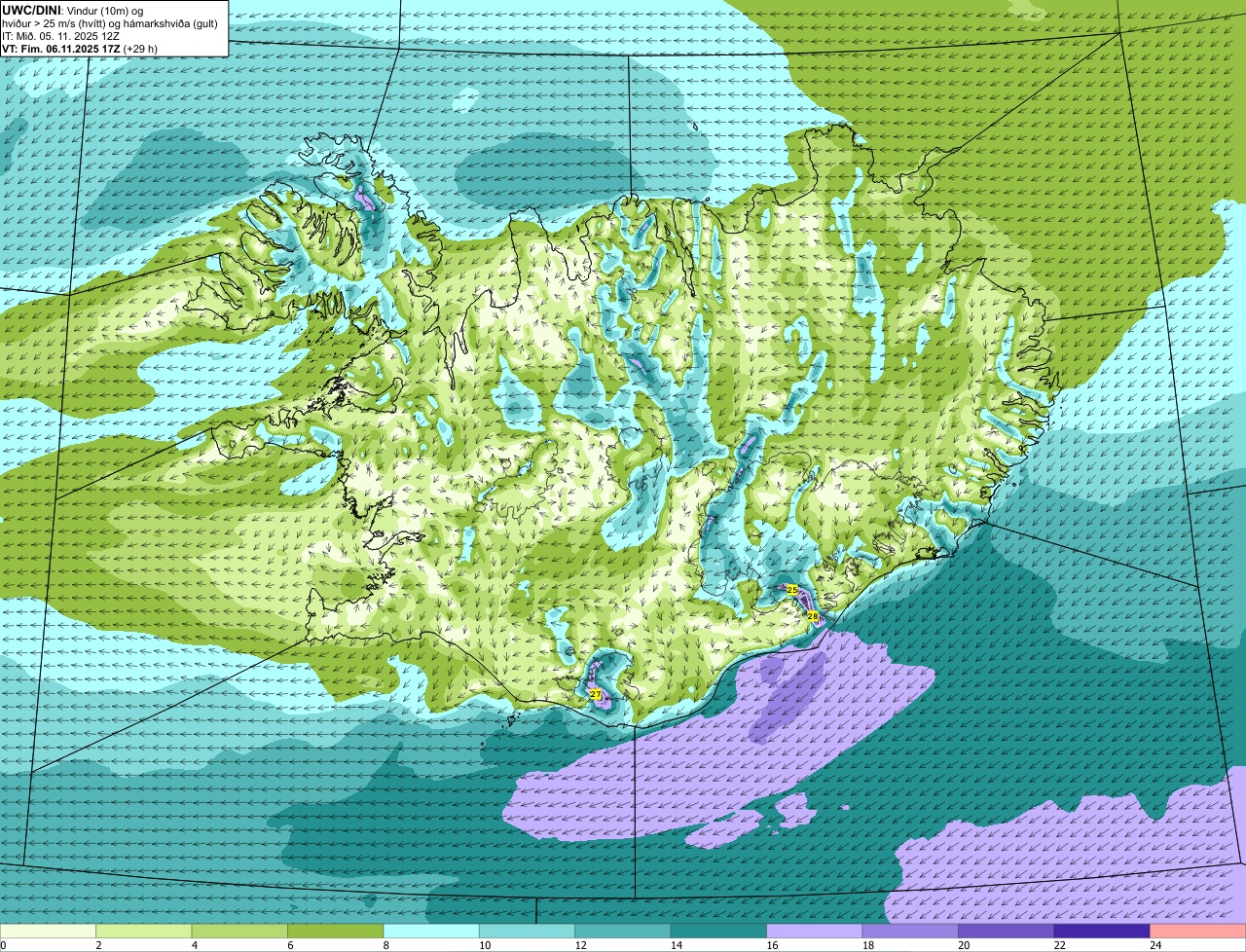
Task: Click the legend tick label '18'
Action: 866,945
